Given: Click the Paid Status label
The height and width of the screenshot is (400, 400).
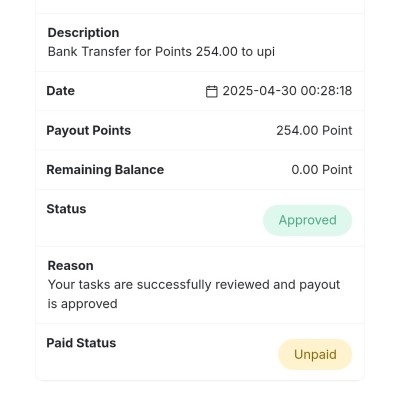Looking at the screenshot, I should click(x=81, y=343).
